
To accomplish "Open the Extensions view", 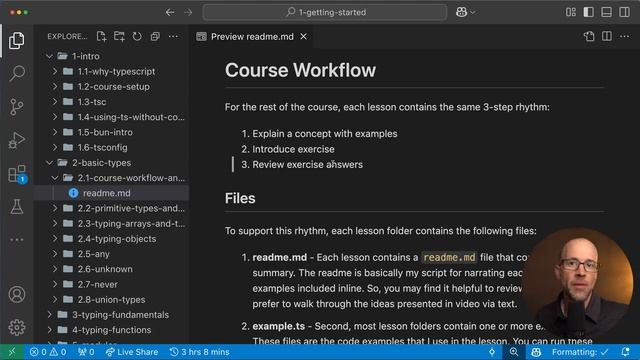I will tap(17, 174).
